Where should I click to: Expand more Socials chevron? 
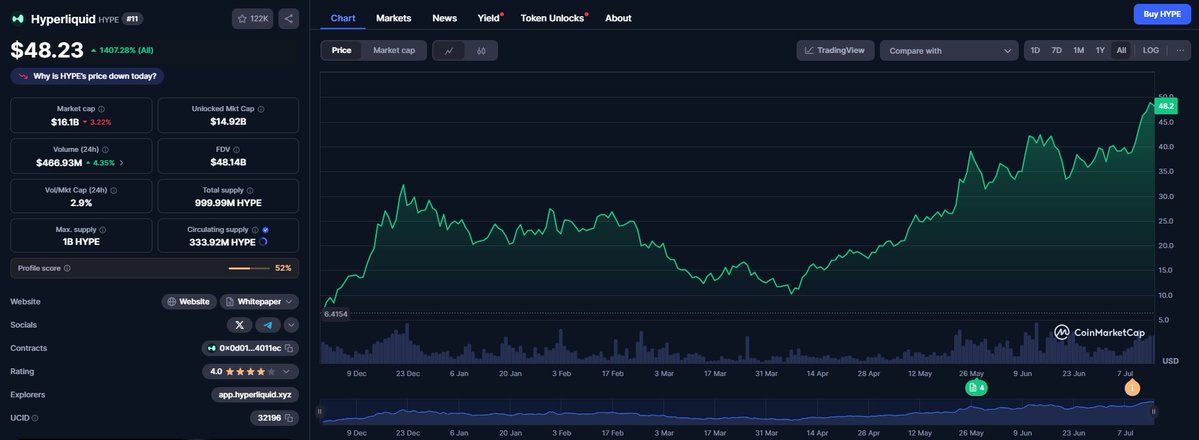pos(291,325)
